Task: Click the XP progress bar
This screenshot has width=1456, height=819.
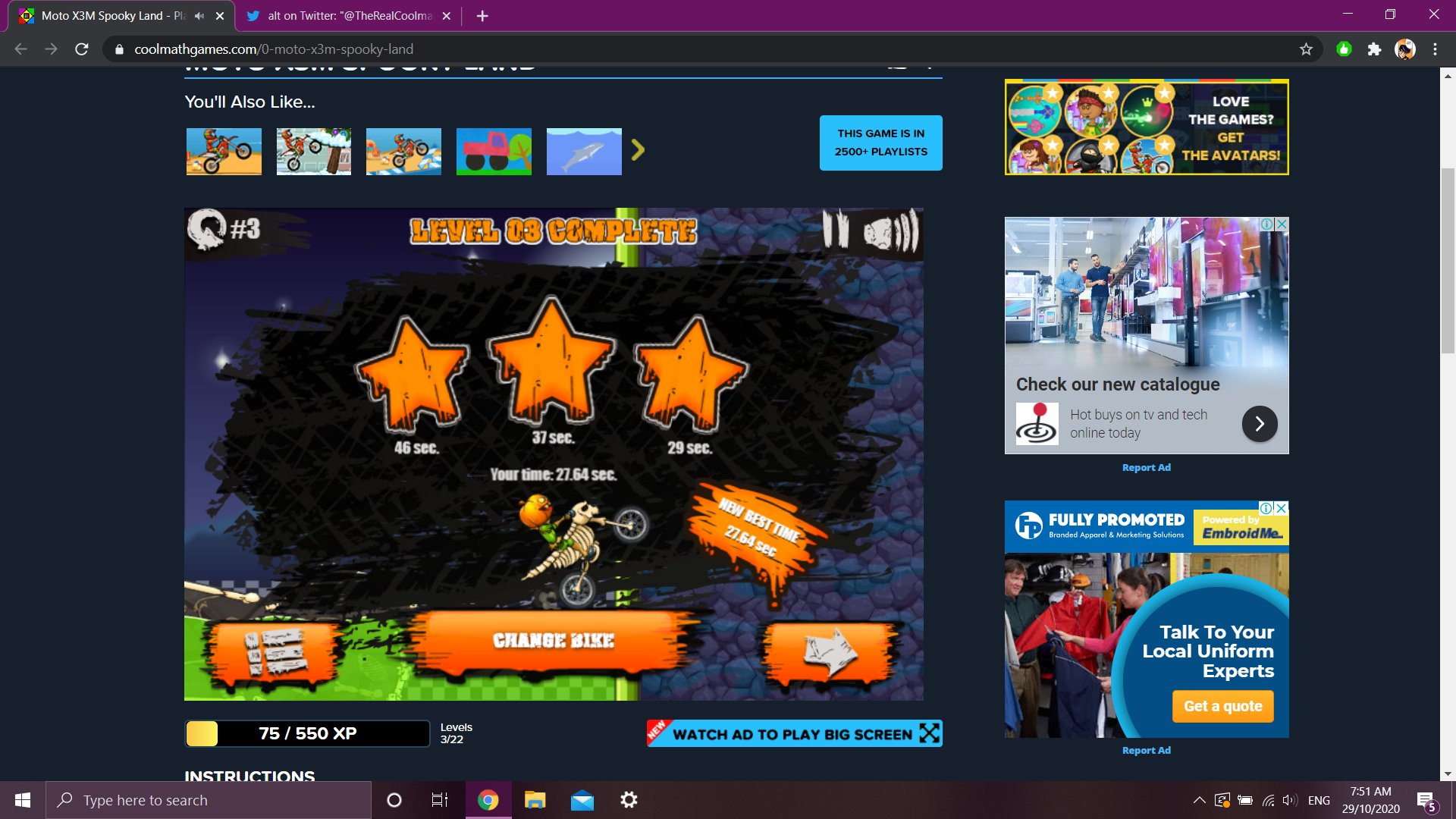Action: [307, 733]
